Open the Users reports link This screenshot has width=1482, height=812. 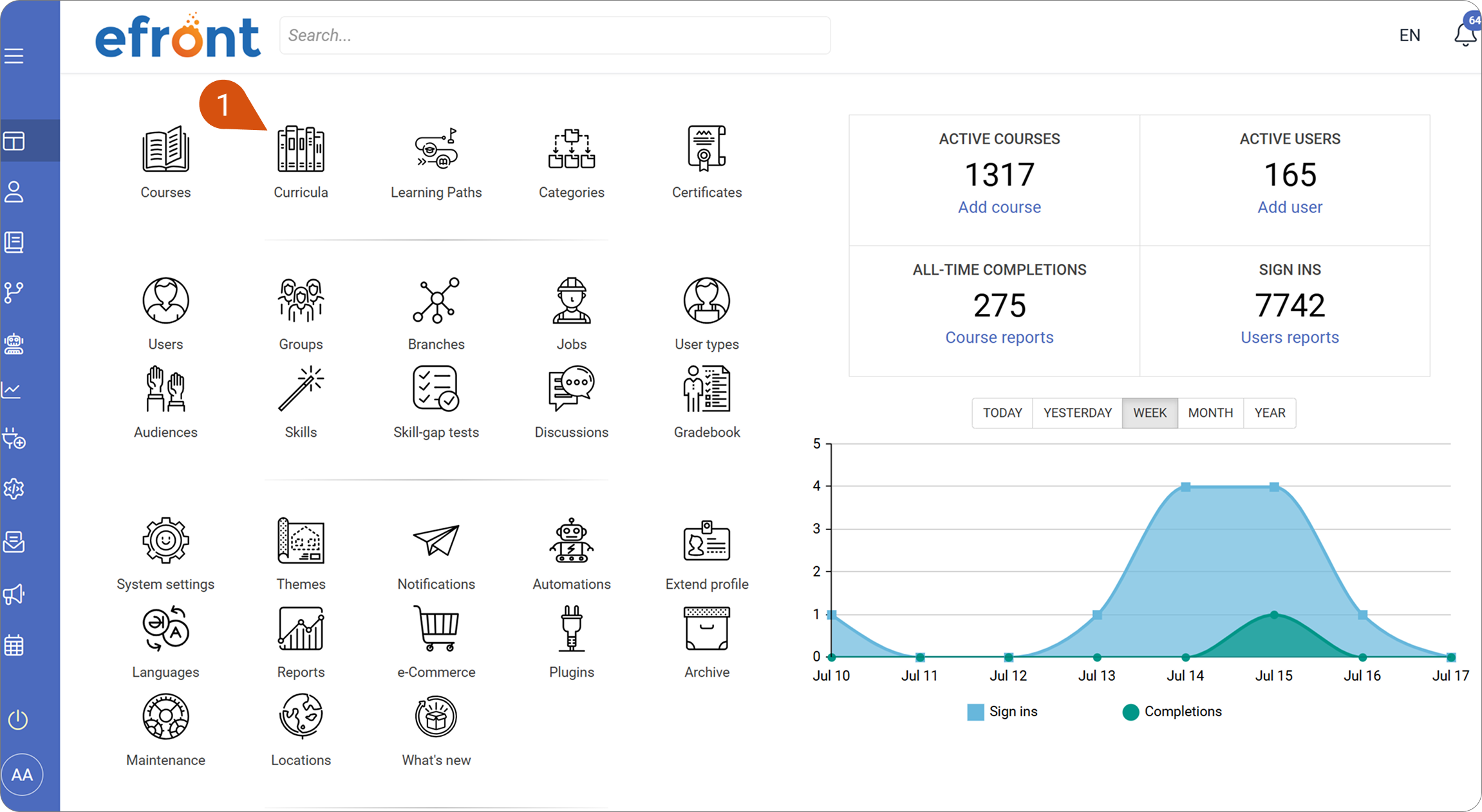pos(1290,337)
